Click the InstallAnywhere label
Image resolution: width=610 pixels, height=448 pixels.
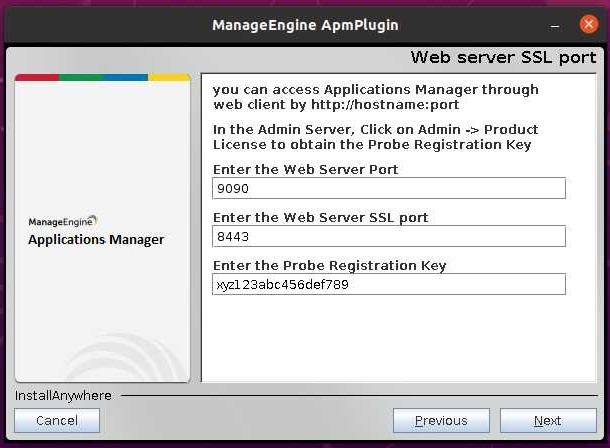(x=63, y=396)
